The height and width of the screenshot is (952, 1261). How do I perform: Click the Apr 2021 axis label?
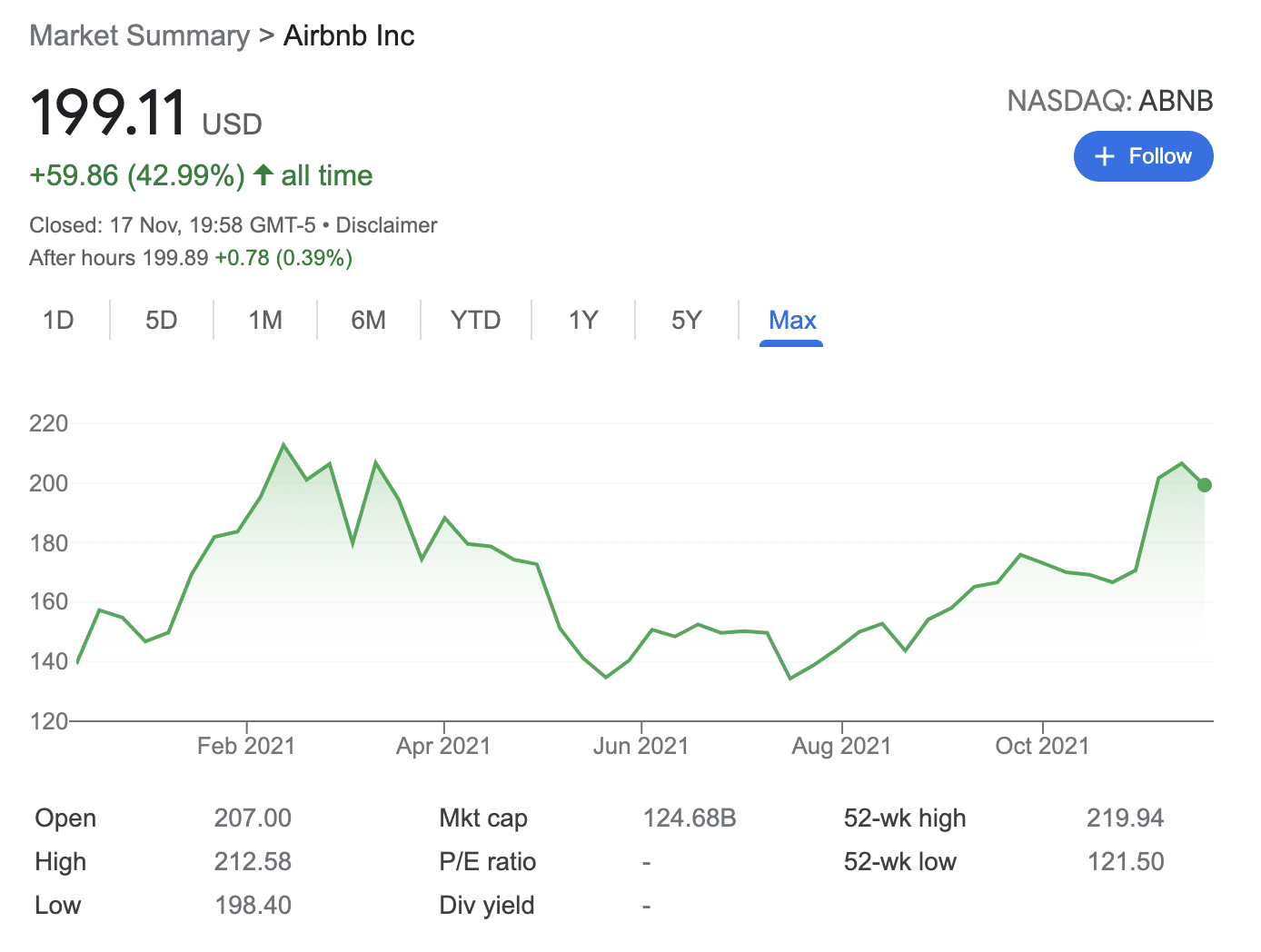pos(443,746)
